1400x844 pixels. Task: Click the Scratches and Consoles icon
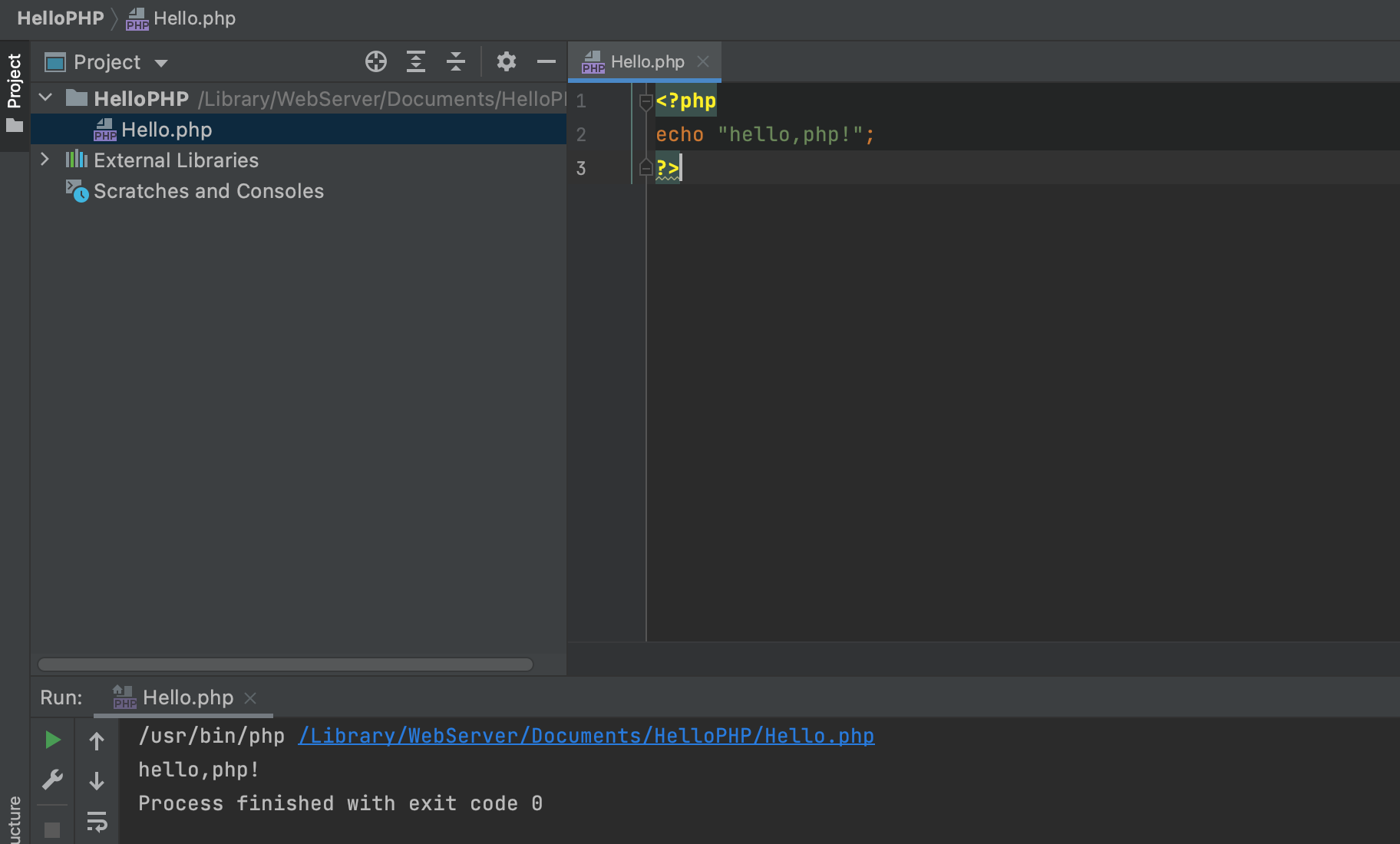[77, 190]
